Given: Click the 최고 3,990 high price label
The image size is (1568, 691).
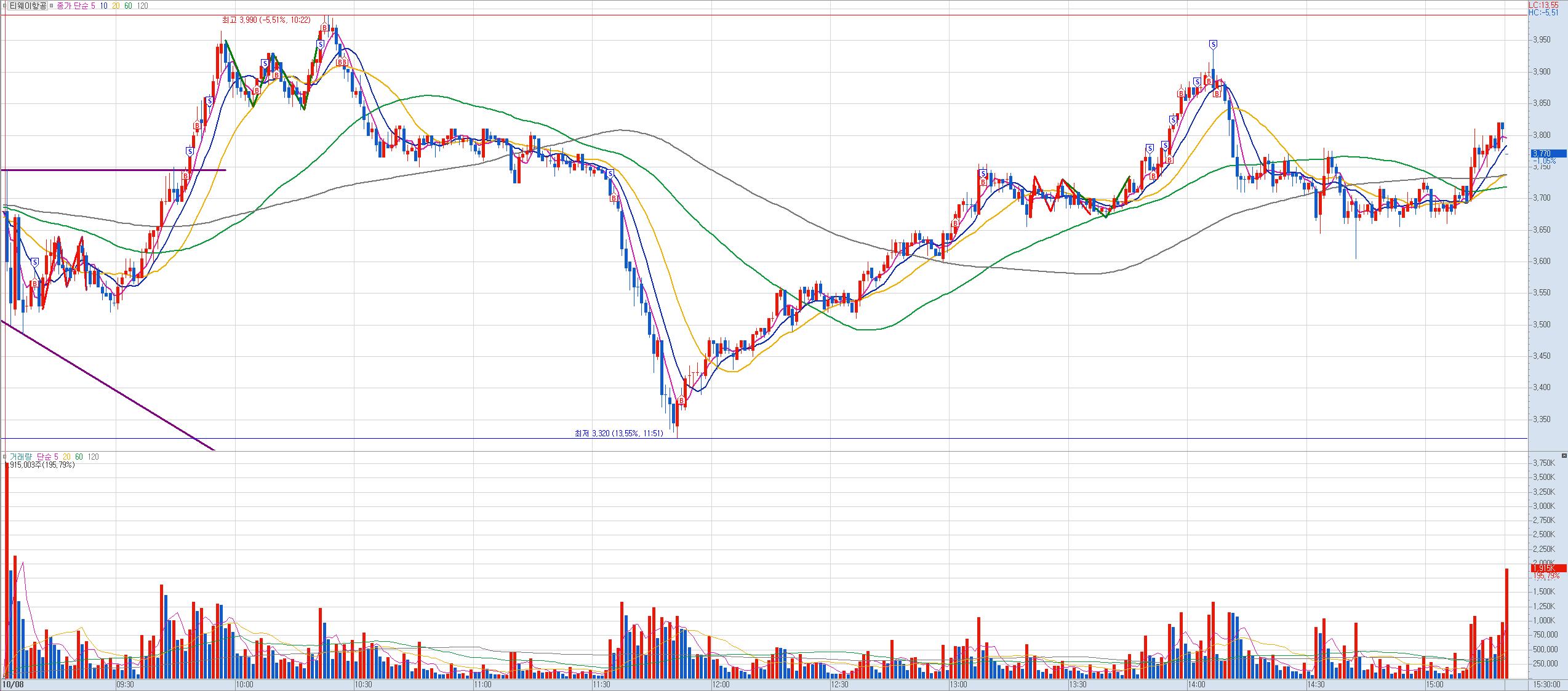Looking at the screenshot, I should [266, 20].
